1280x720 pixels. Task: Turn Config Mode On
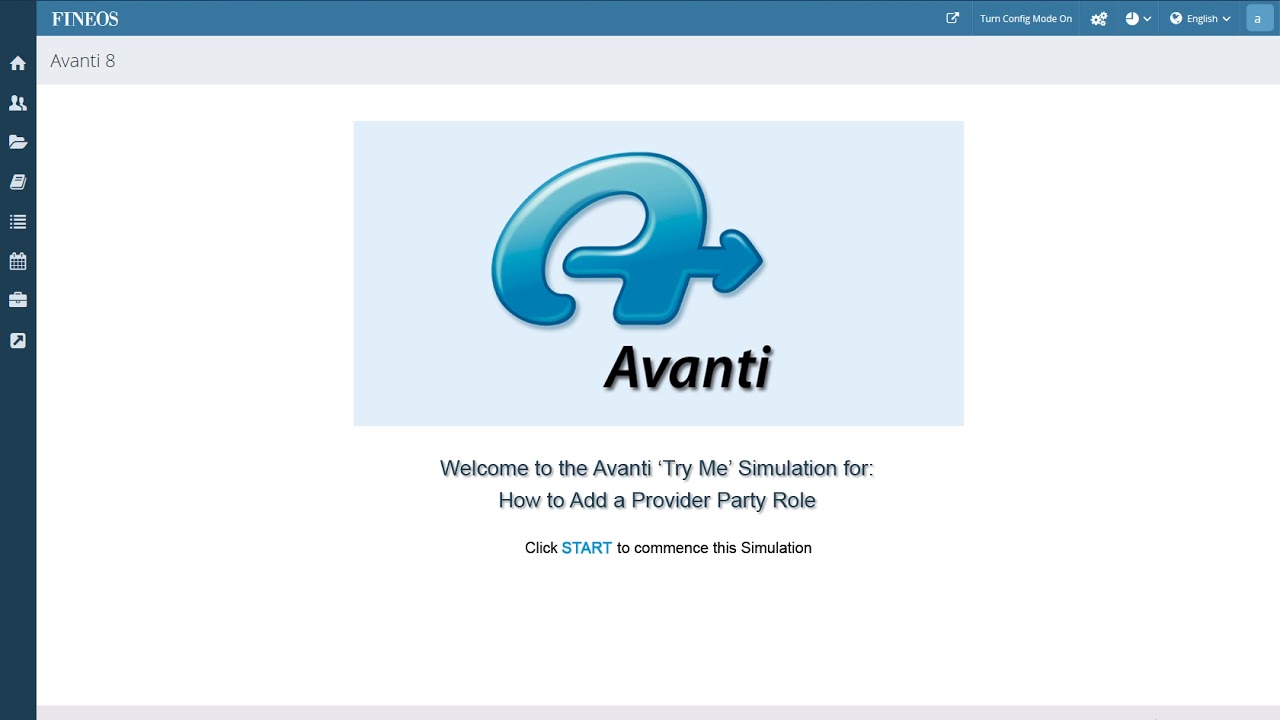[1026, 19]
